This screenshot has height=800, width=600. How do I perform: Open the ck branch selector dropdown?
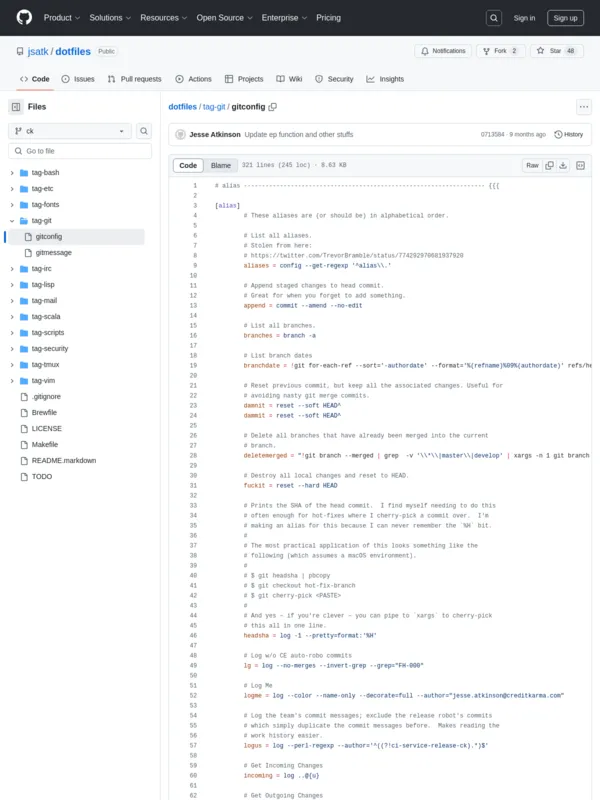tap(70, 131)
